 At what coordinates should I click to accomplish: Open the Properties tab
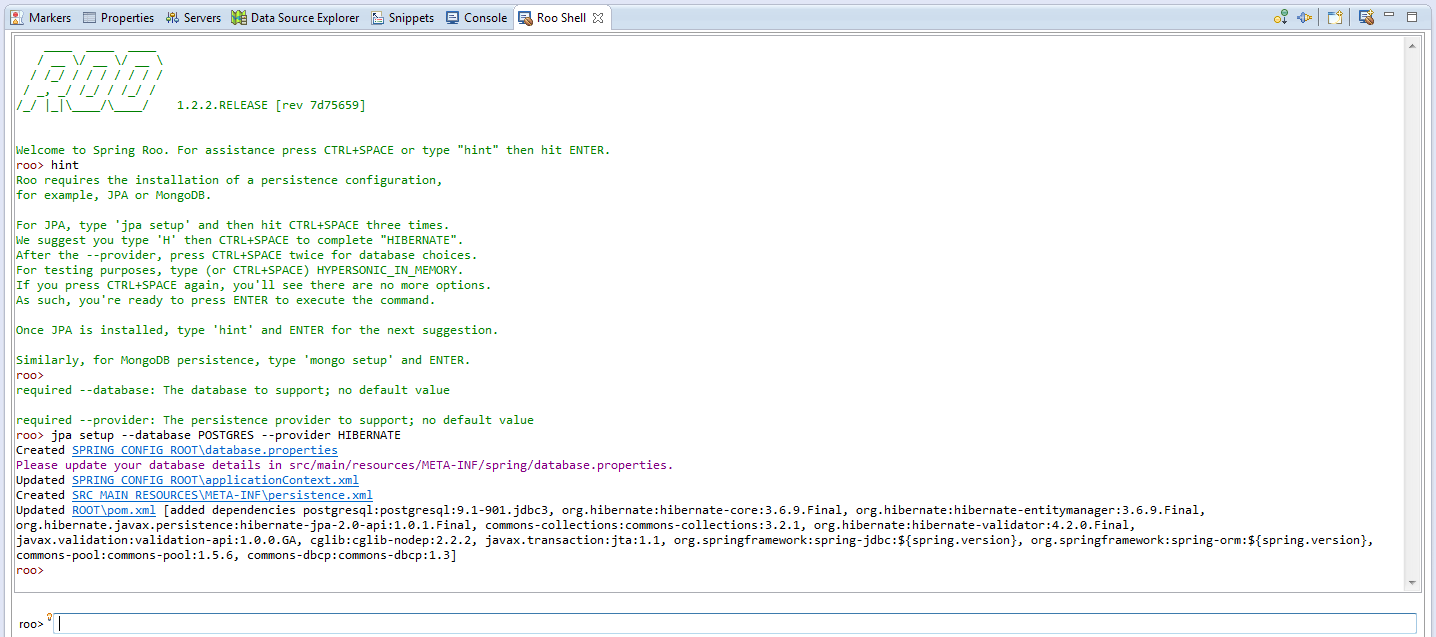coord(118,18)
